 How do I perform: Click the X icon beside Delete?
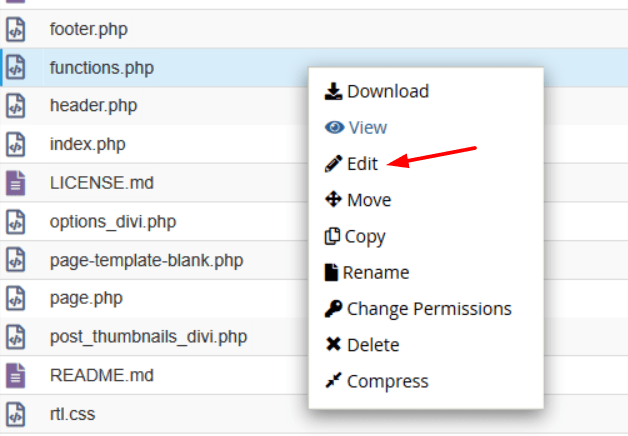tap(333, 344)
